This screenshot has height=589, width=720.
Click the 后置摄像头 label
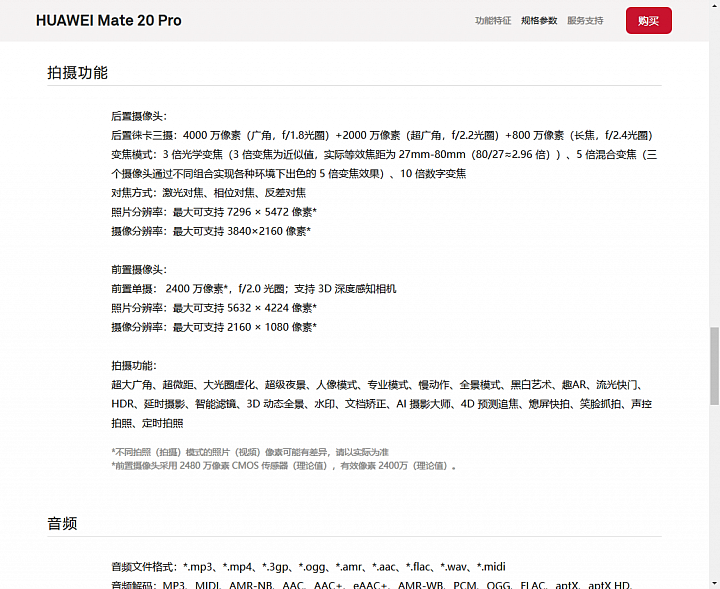coord(139,116)
